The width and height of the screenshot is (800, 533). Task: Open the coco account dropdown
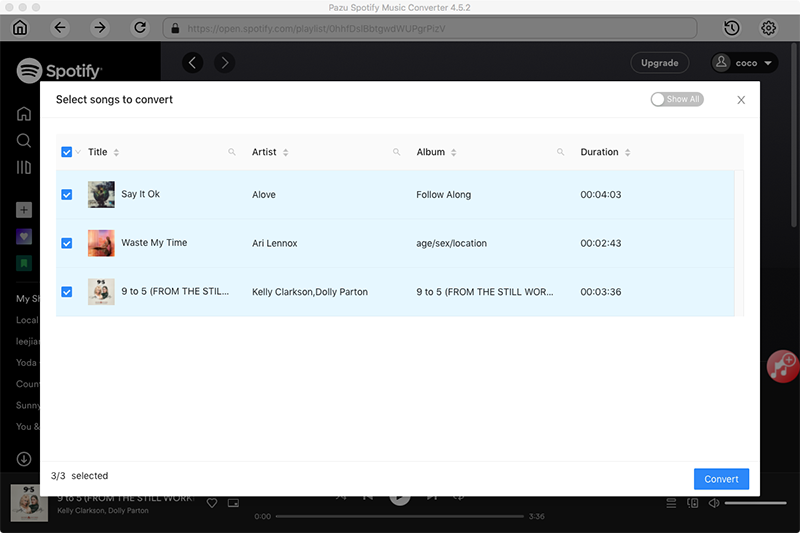coord(745,63)
